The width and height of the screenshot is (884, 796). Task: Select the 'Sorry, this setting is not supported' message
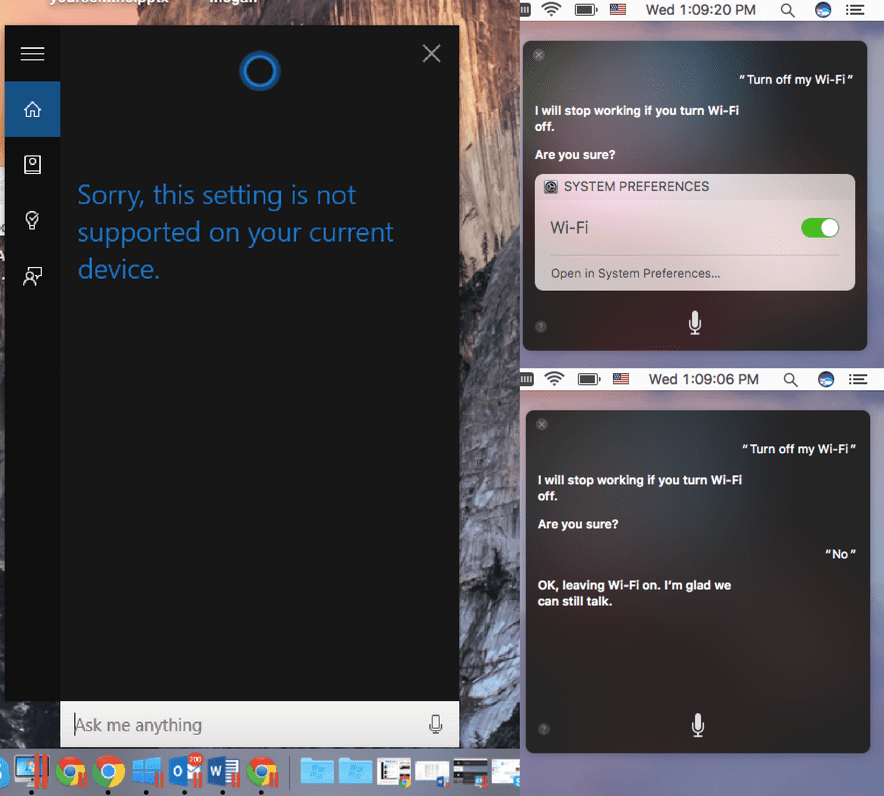pyautogui.click(x=235, y=232)
